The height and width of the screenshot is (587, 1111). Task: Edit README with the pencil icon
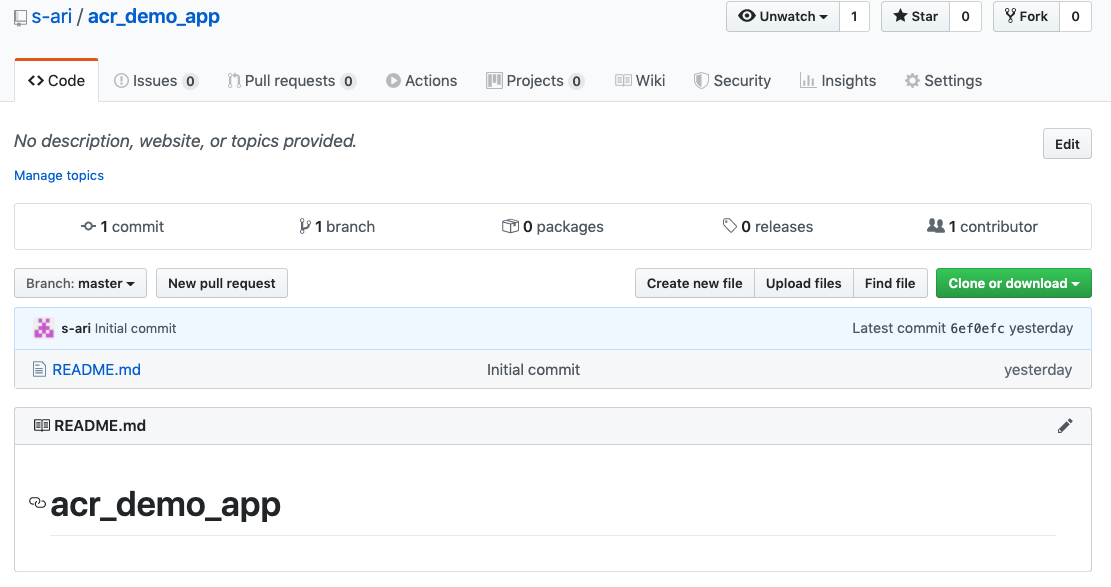point(1065,426)
